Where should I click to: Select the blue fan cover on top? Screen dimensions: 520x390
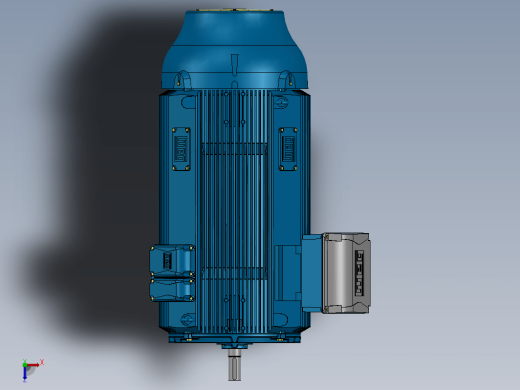235,50
